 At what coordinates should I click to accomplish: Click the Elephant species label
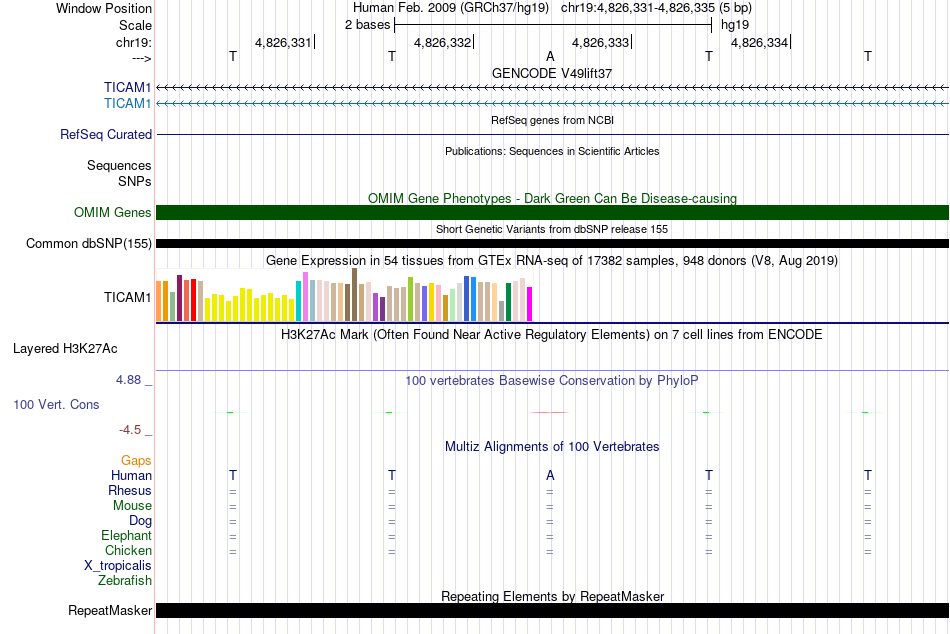pyautogui.click(x=127, y=535)
